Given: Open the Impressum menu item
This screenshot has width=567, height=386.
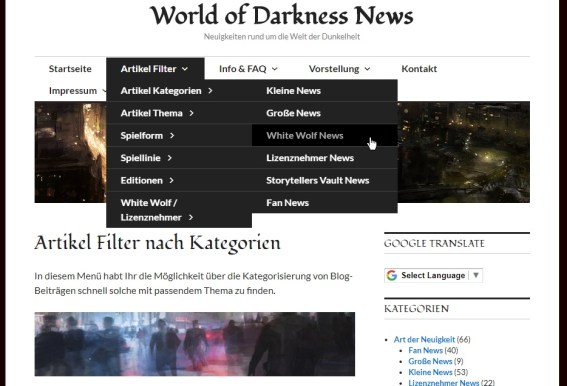Looking at the screenshot, I should 73,91.
